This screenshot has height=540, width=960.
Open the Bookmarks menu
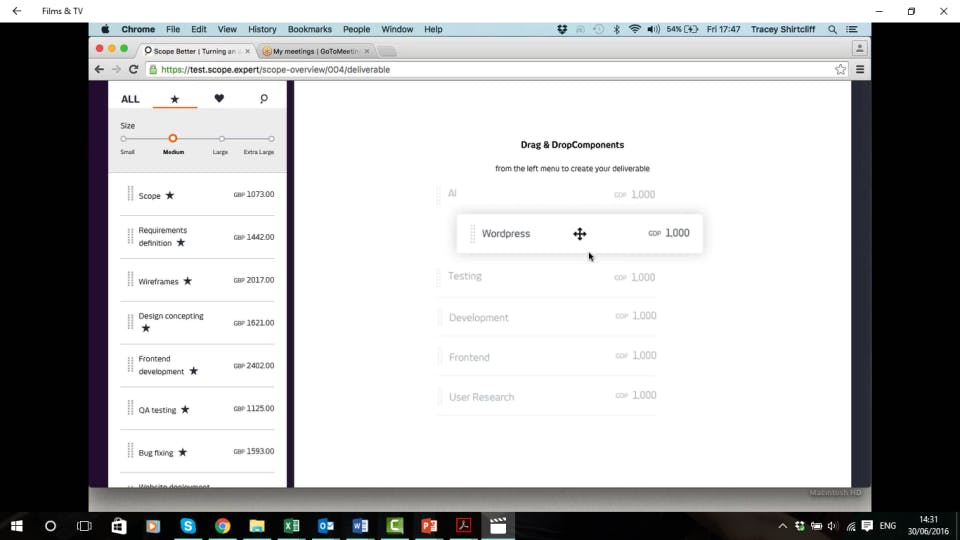[x=310, y=29]
